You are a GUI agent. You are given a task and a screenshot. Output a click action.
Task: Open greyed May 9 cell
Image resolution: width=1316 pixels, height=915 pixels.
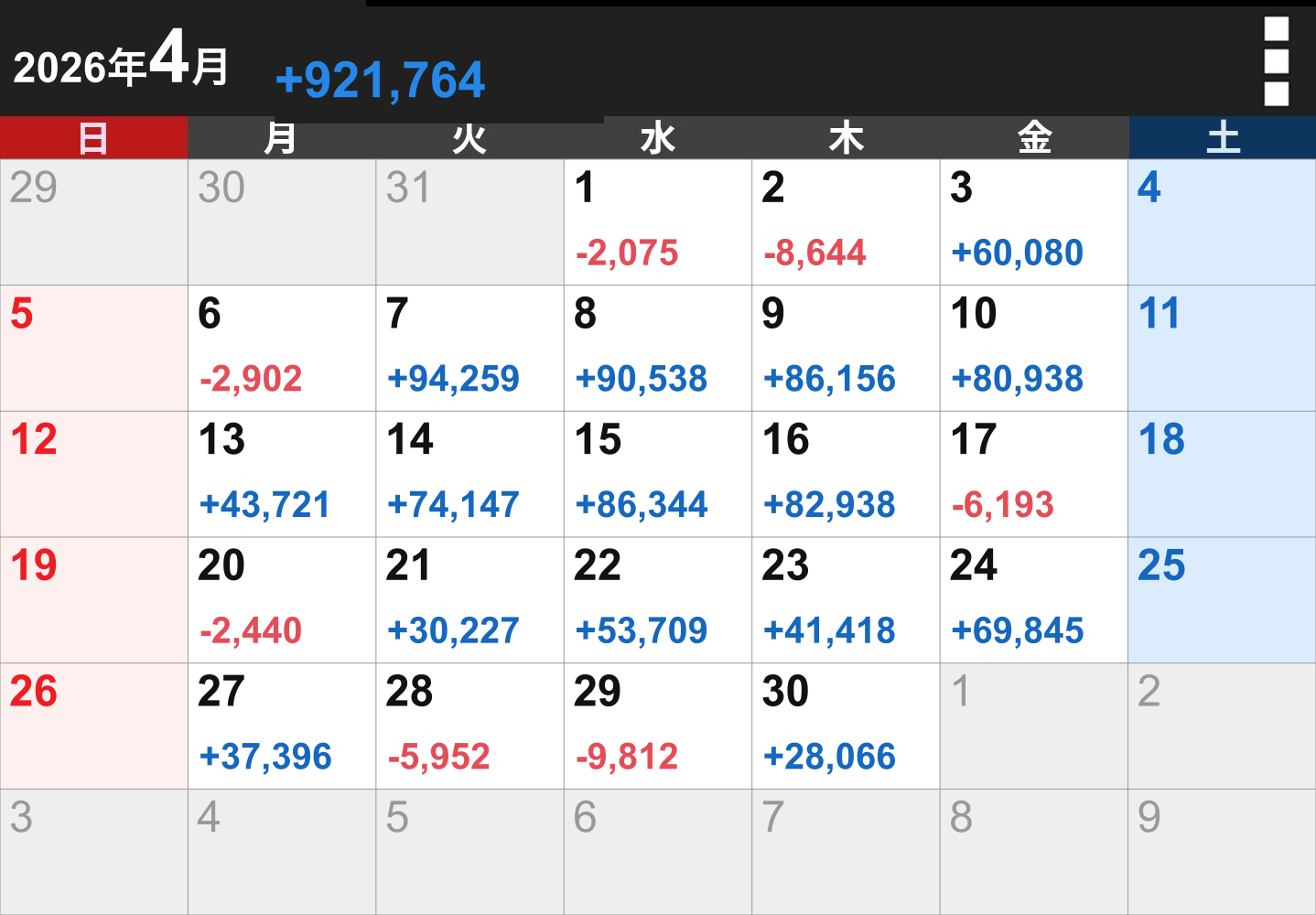click(1223, 852)
